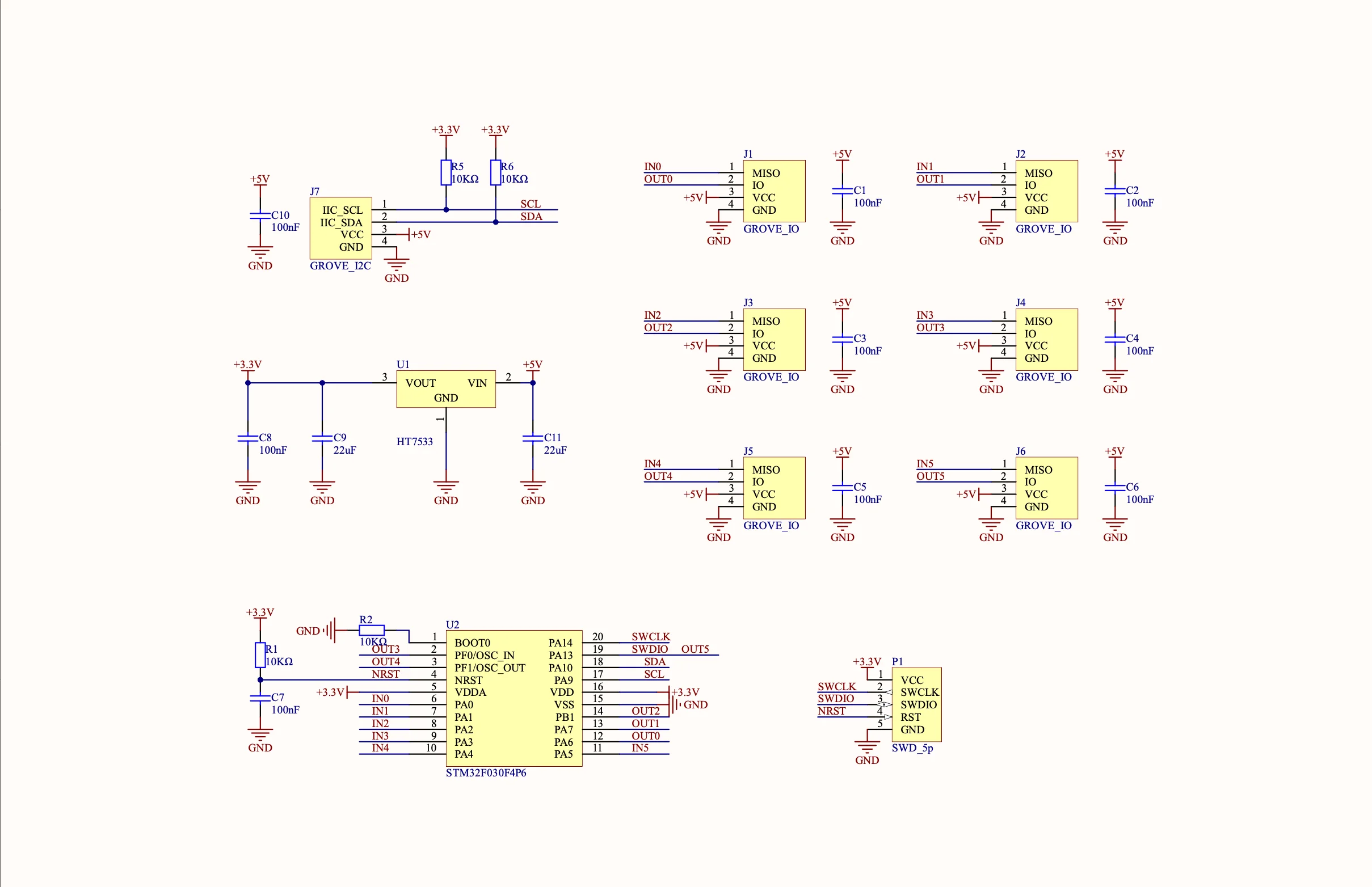Select connector J3 GROVE_IO block
1372x887 pixels.
774,339
